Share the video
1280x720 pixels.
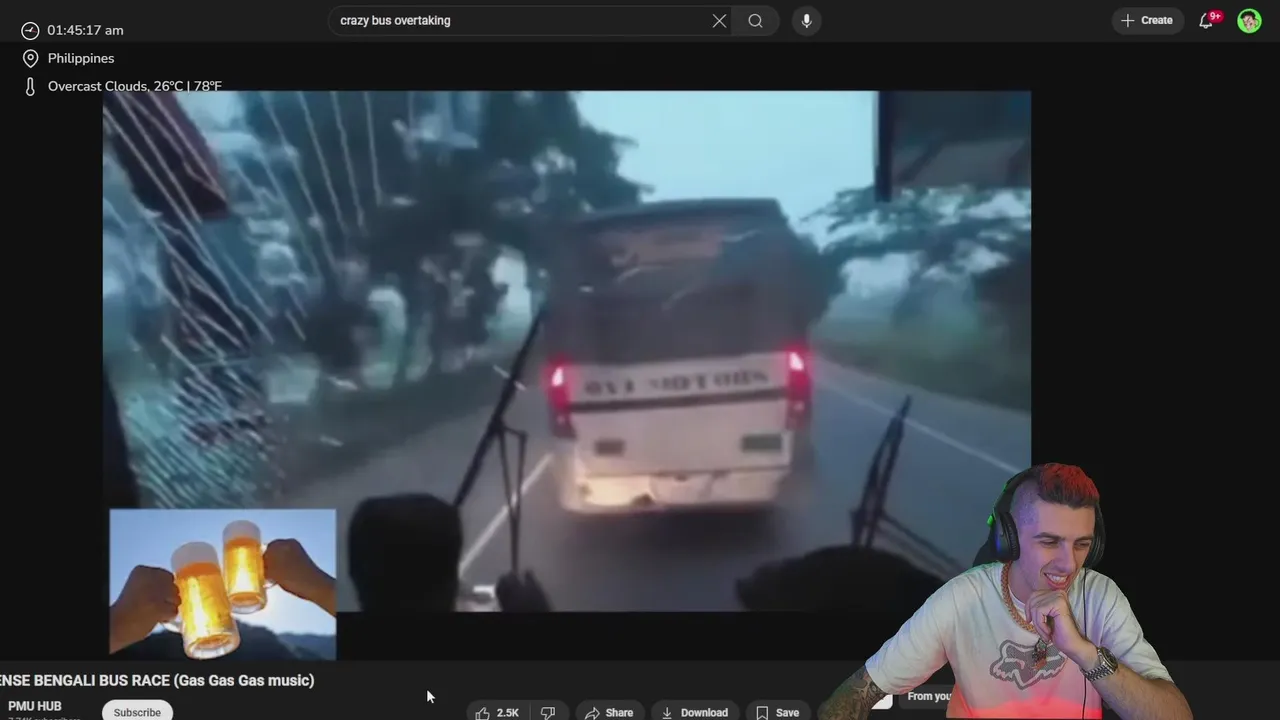point(609,712)
